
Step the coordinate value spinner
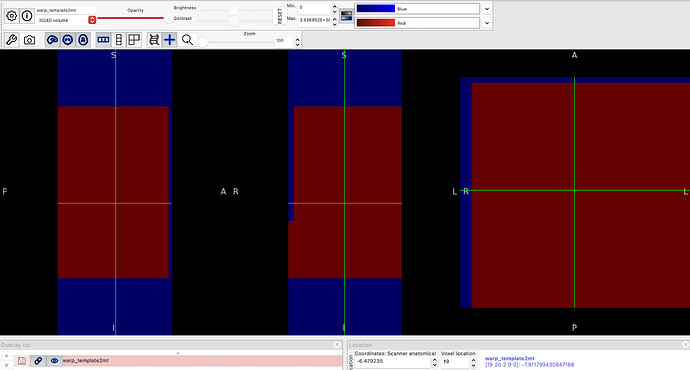click(x=434, y=362)
